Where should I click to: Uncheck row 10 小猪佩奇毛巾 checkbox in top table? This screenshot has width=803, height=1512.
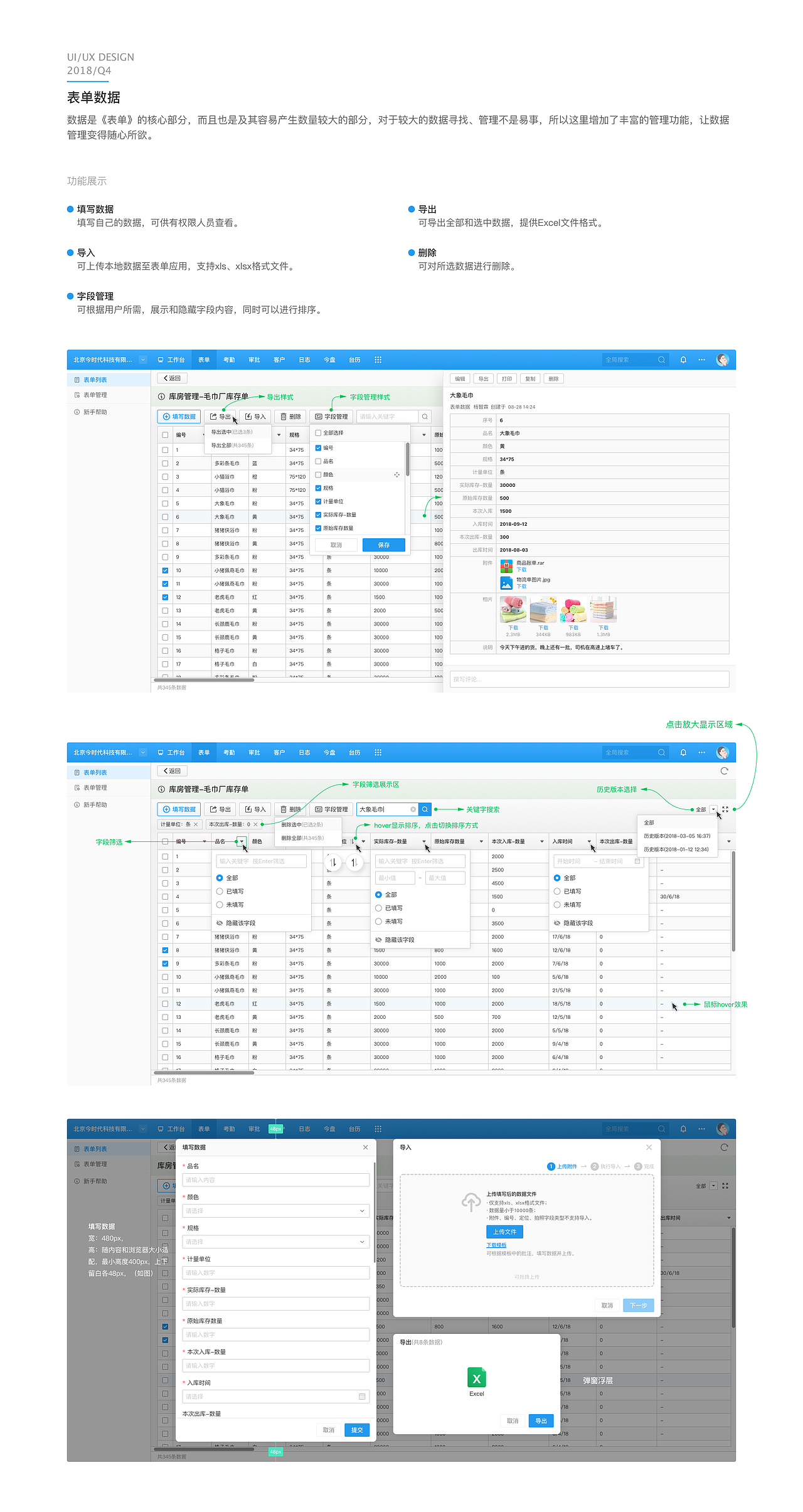(x=165, y=571)
